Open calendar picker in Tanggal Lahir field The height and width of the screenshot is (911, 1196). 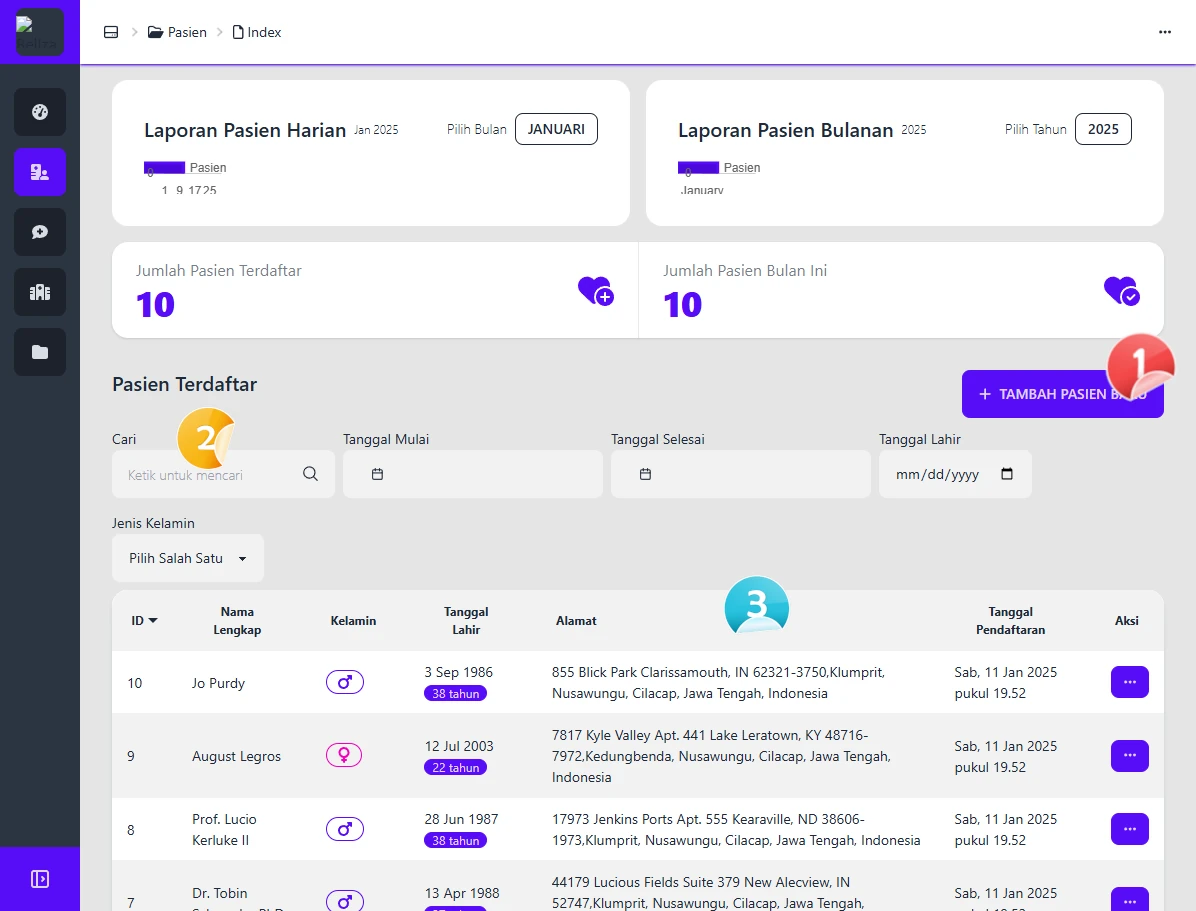point(1007,474)
